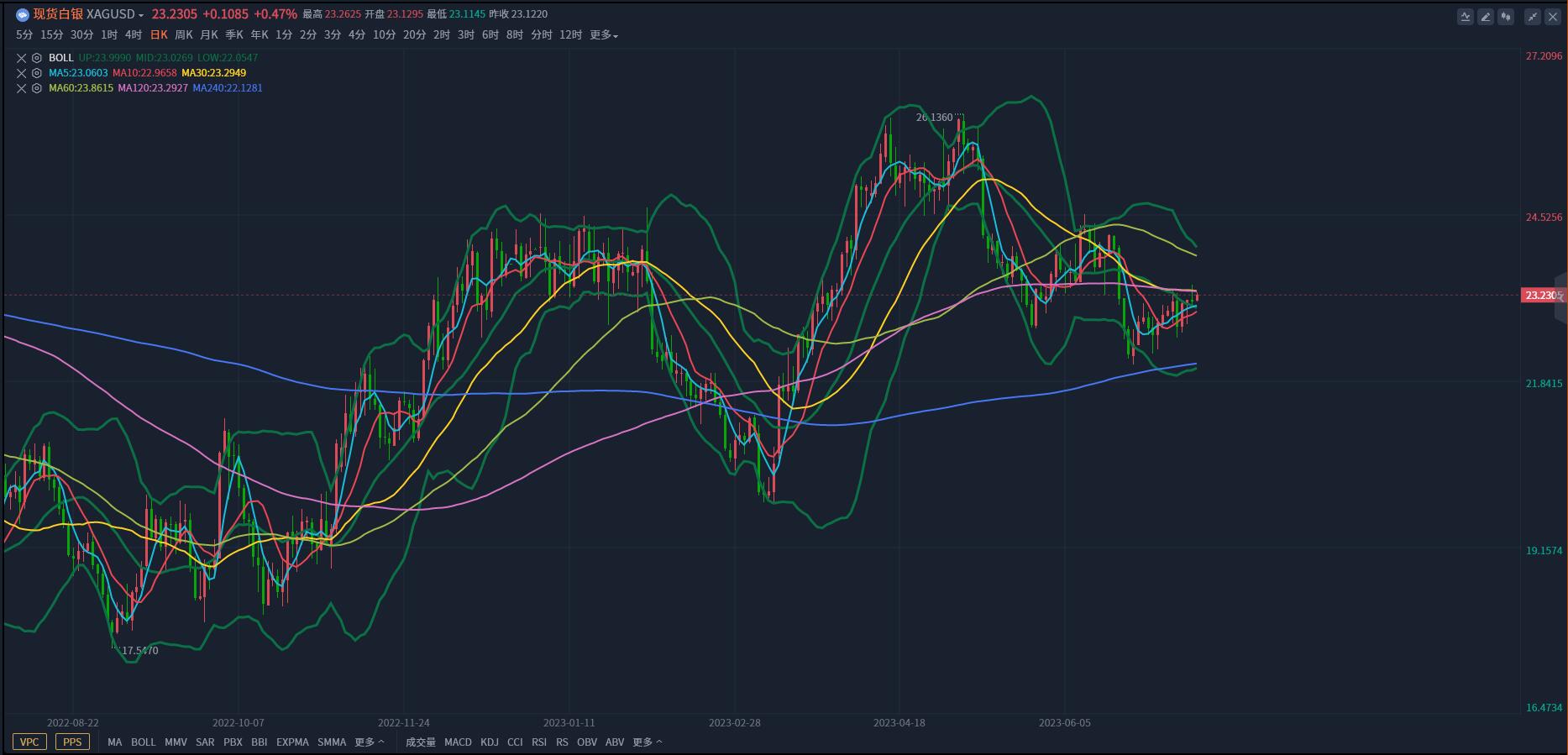Select the 4分 timeframe
The height and width of the screenshot is (755, 1568).
pyautogui.click(x=358, y=35)
